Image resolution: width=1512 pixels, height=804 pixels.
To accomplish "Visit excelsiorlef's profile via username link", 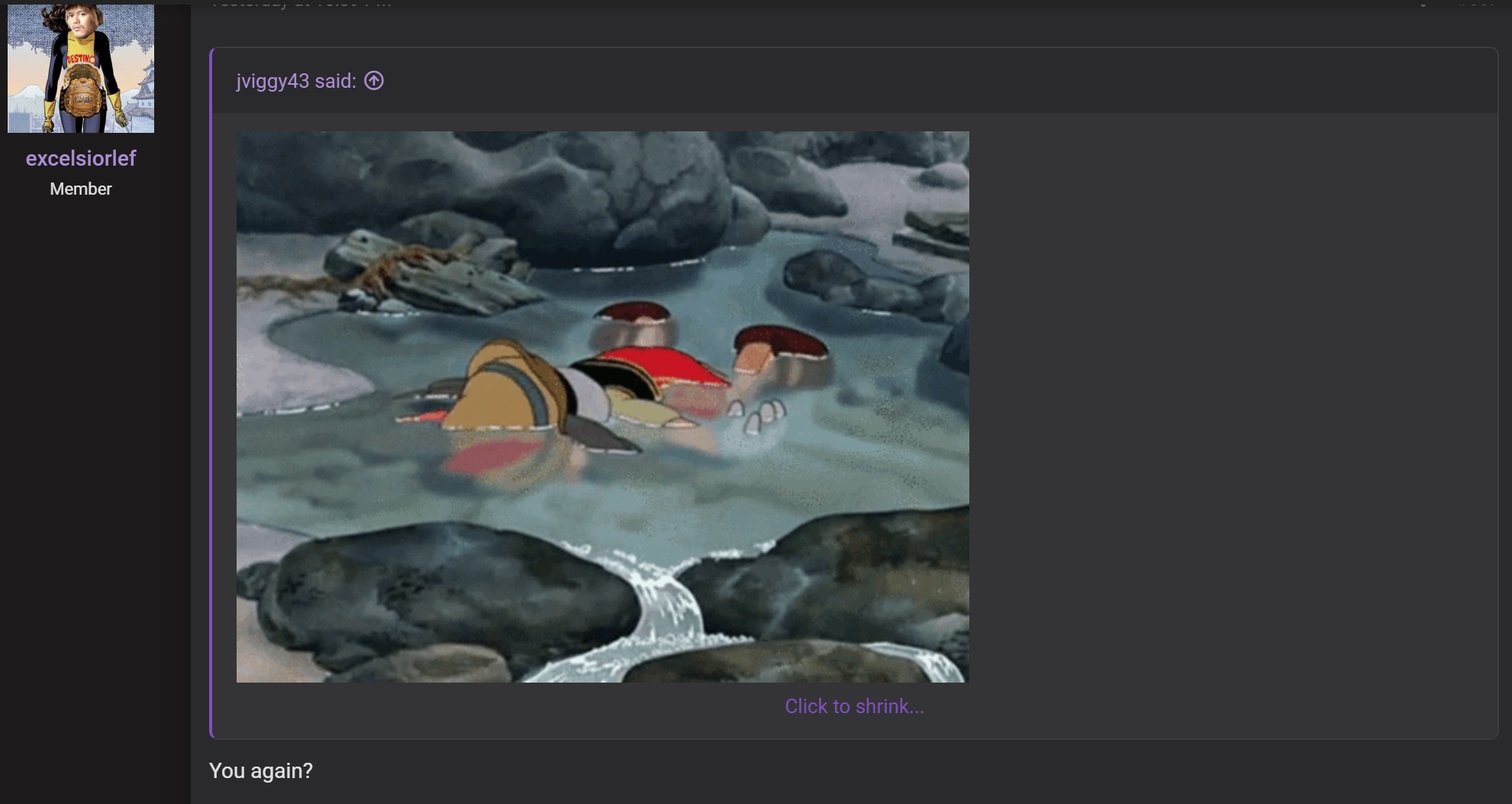I will (x=81, y=158).
